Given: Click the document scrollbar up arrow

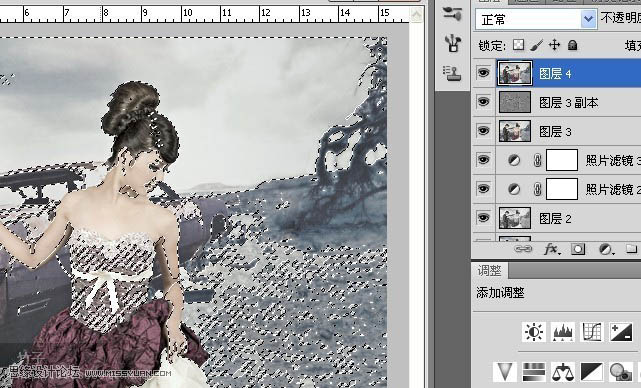Looking at the screenshot, I should [x=417, y=16].
